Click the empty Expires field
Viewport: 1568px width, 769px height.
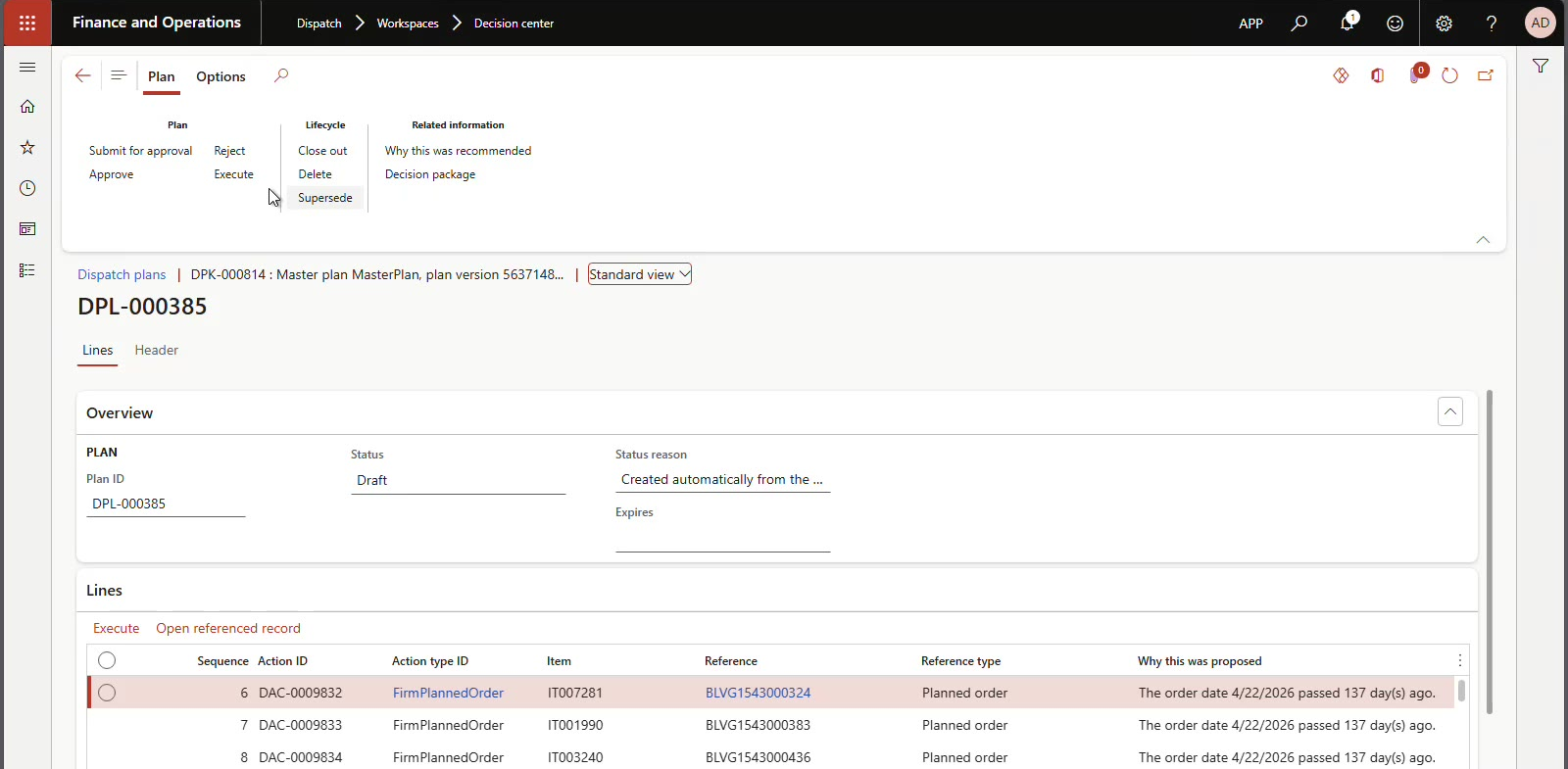[722, 538]
